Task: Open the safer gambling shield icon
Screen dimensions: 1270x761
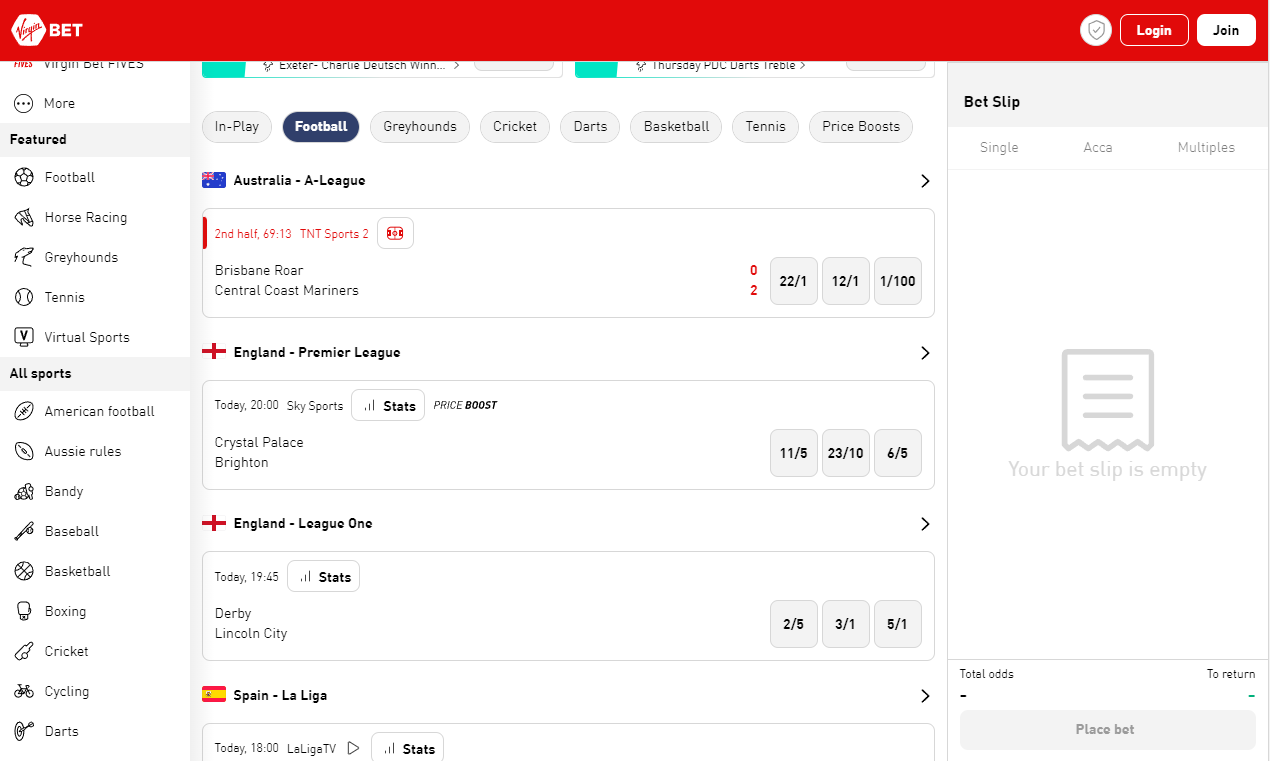Action: coord(1096,30)
